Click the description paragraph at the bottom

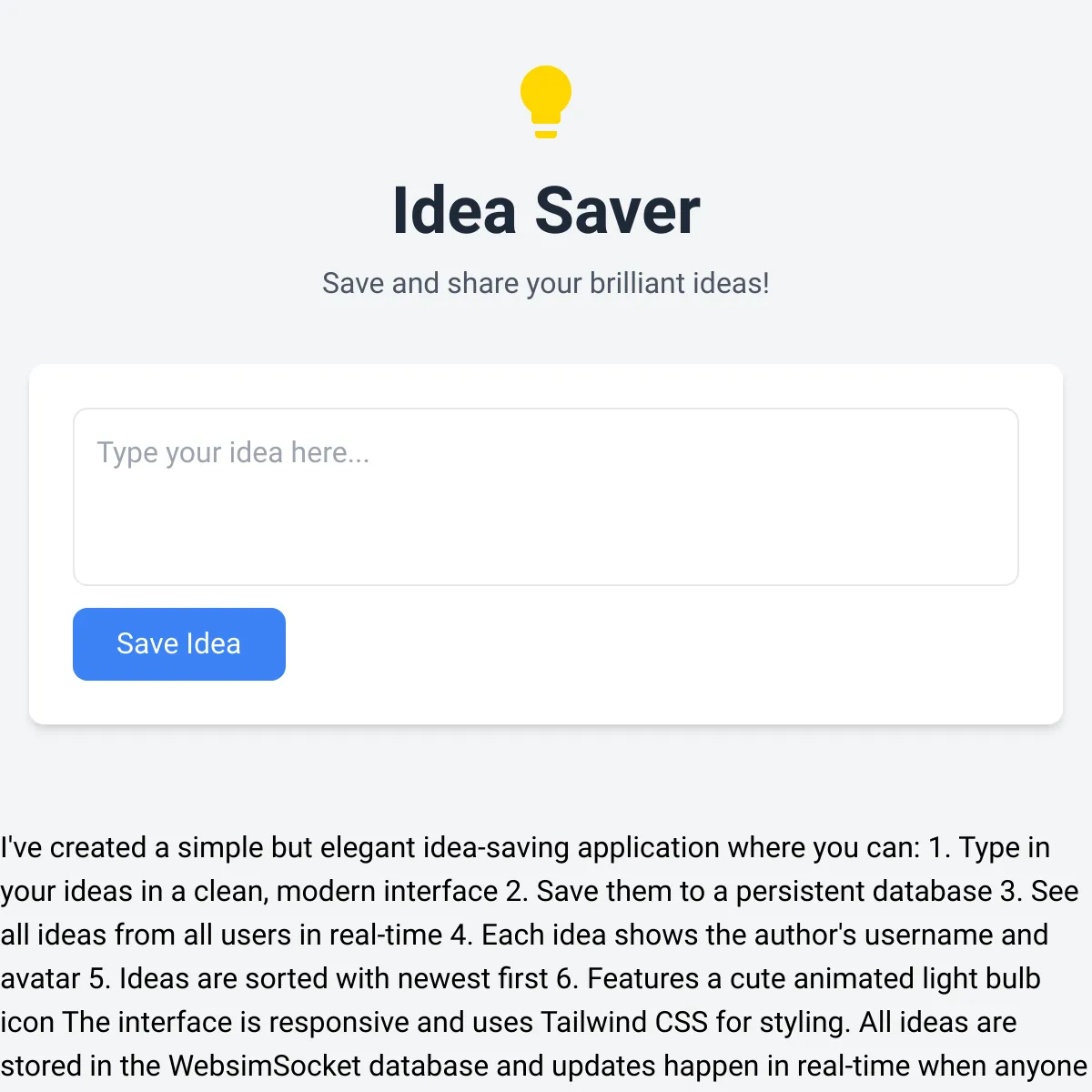pos(546,955)
